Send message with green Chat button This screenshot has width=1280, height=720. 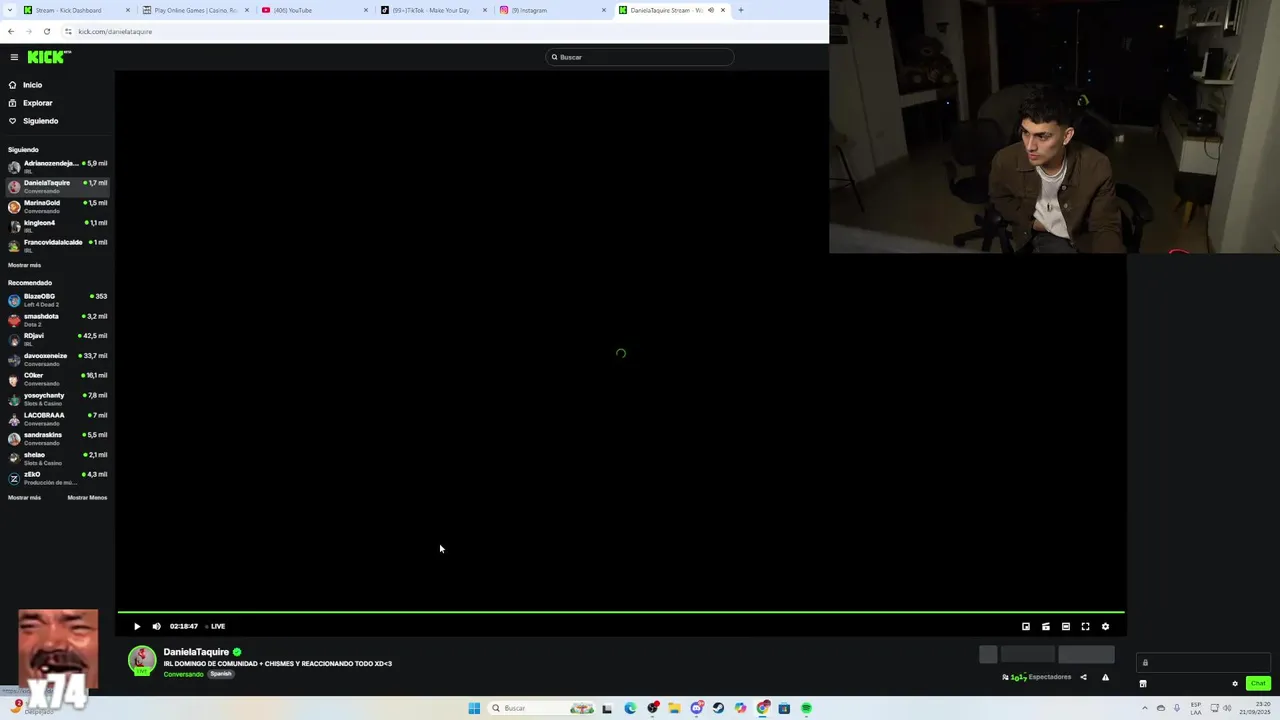1258,684
